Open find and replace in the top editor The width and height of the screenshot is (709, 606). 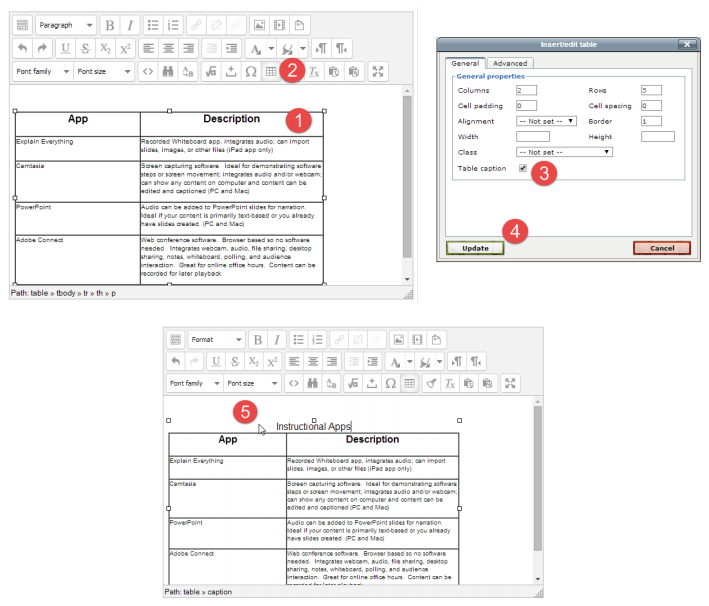coord(168,71)
